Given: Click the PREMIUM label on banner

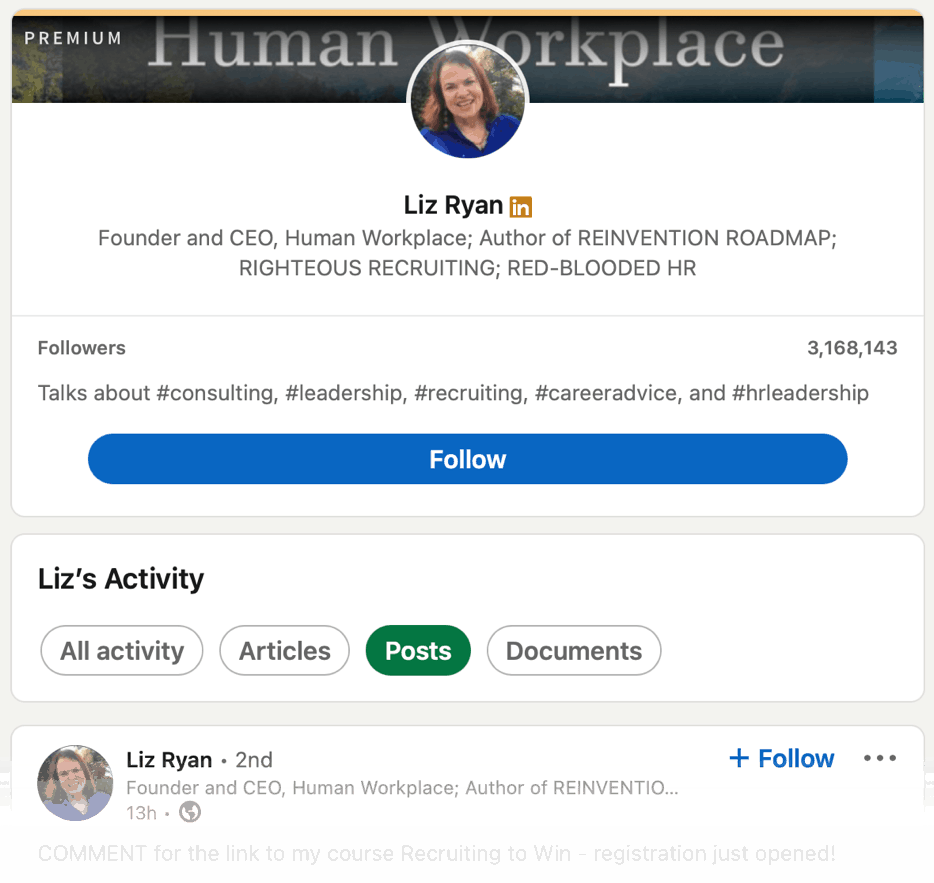Looking at the screenshot, I should point(73,38).
